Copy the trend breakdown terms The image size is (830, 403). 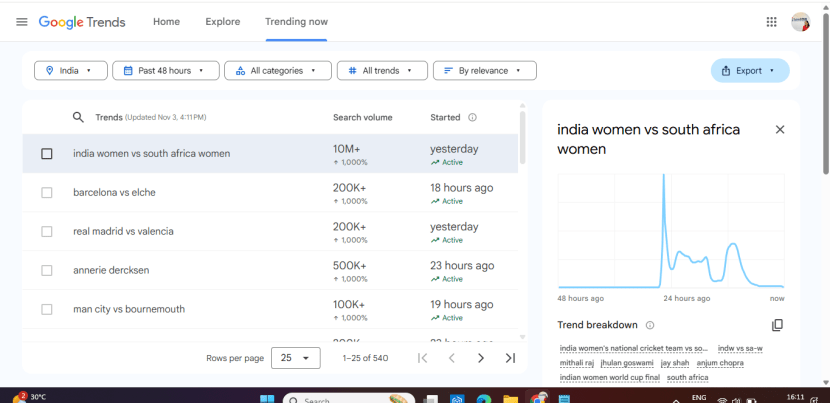coord(777,325)
